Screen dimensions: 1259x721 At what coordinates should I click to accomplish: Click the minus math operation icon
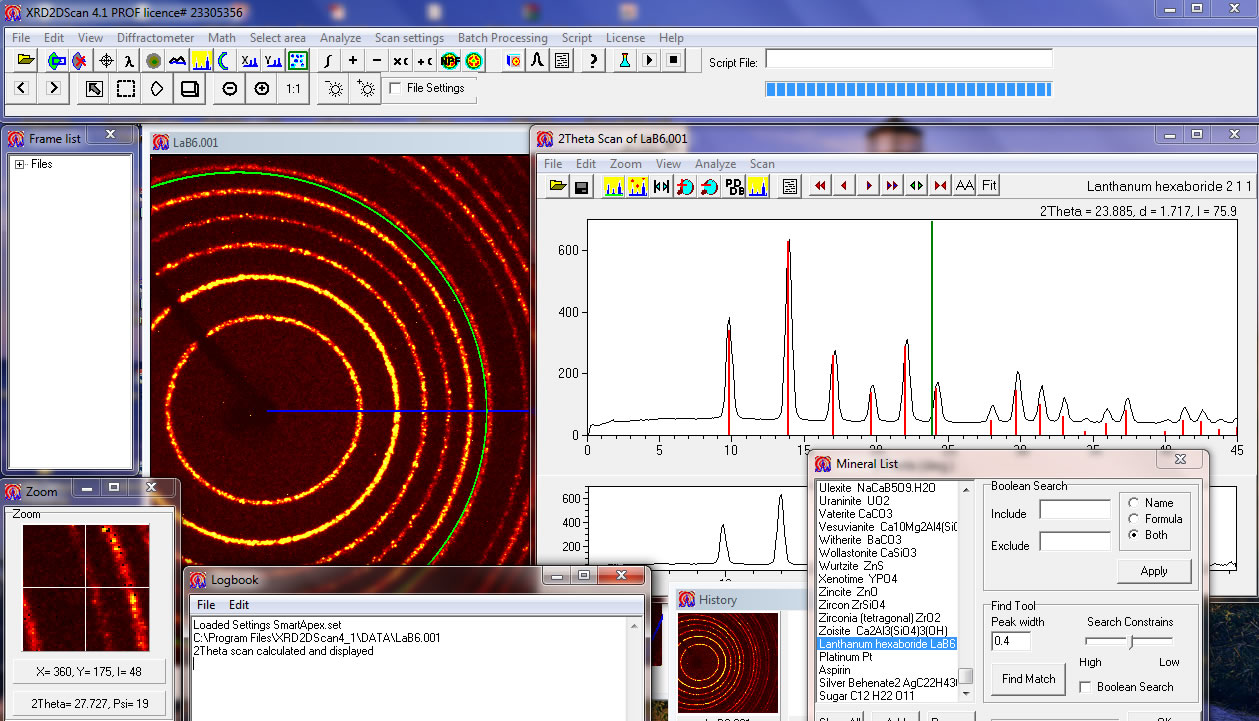[x=376, y=61]
